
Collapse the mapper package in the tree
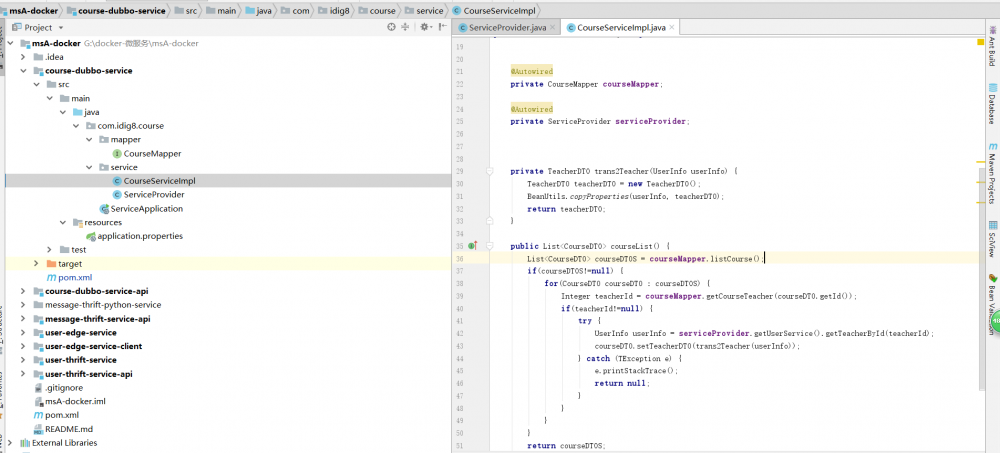[89, 140]
